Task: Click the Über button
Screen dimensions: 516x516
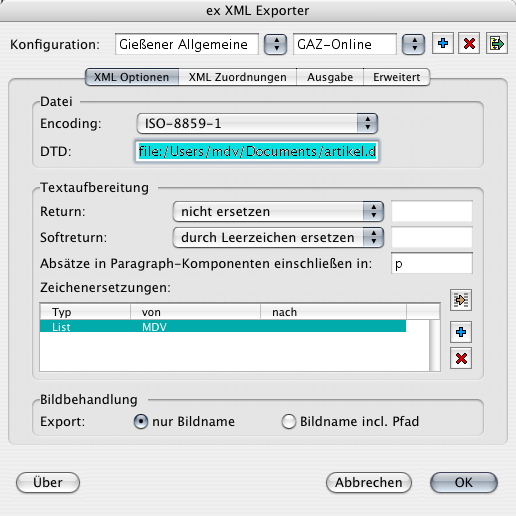Action: click(48, 482)
